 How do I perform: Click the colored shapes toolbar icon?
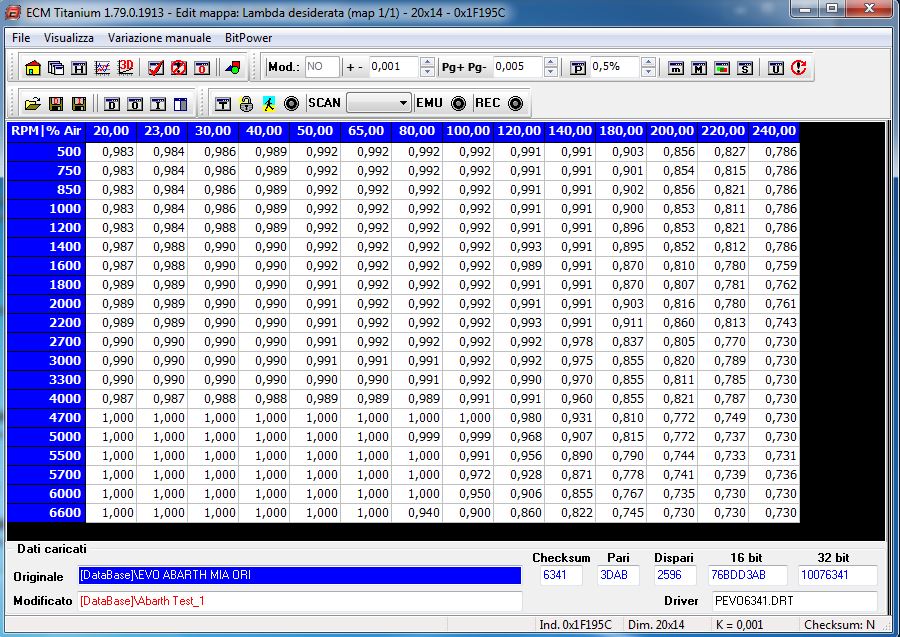point(232,68)
